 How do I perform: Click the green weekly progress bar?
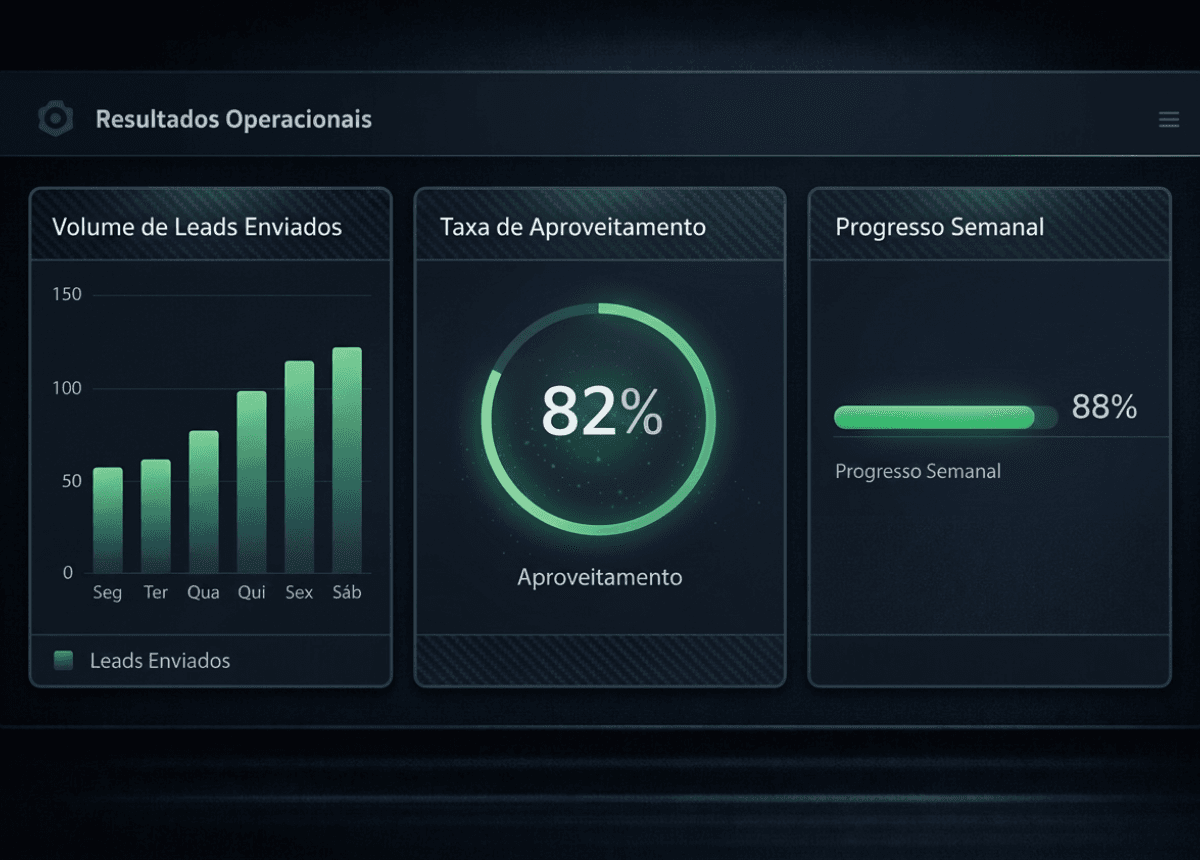click(934, 418)
